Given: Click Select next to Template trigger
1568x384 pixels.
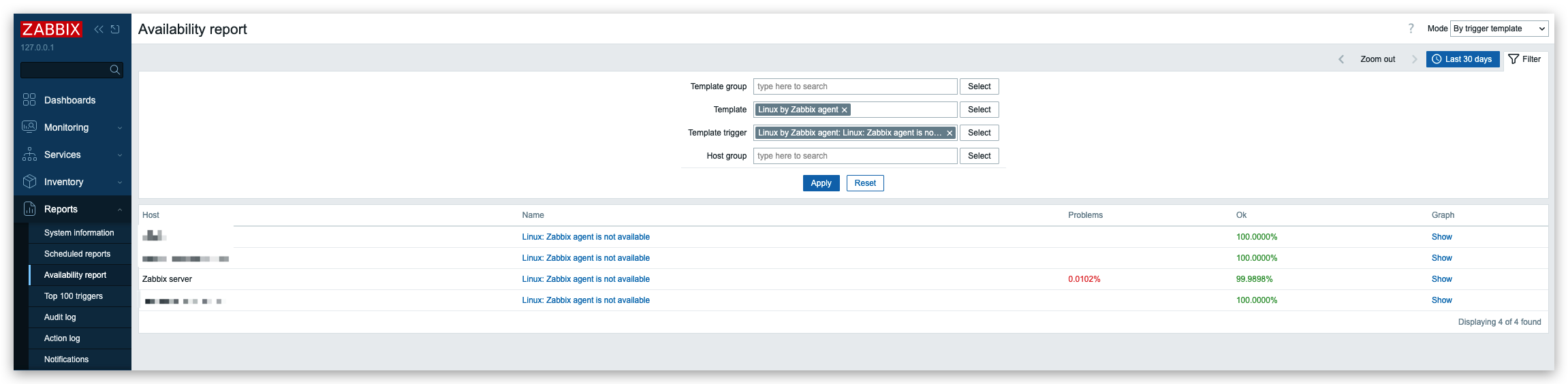Looking at the screenshot, I should 979,133.
